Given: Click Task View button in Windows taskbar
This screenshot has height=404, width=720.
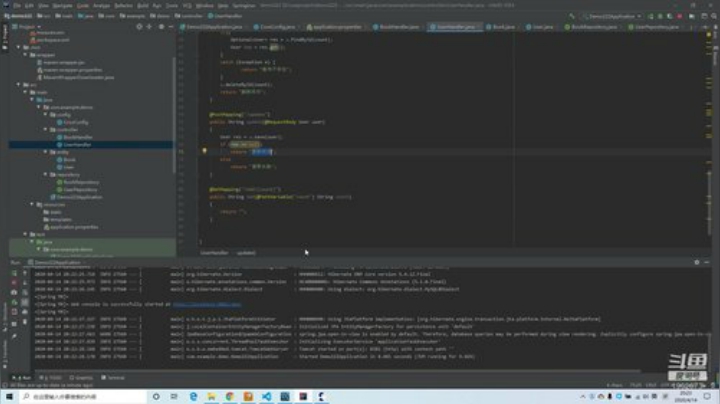Looking at the screenshot, I should [174, 396].
